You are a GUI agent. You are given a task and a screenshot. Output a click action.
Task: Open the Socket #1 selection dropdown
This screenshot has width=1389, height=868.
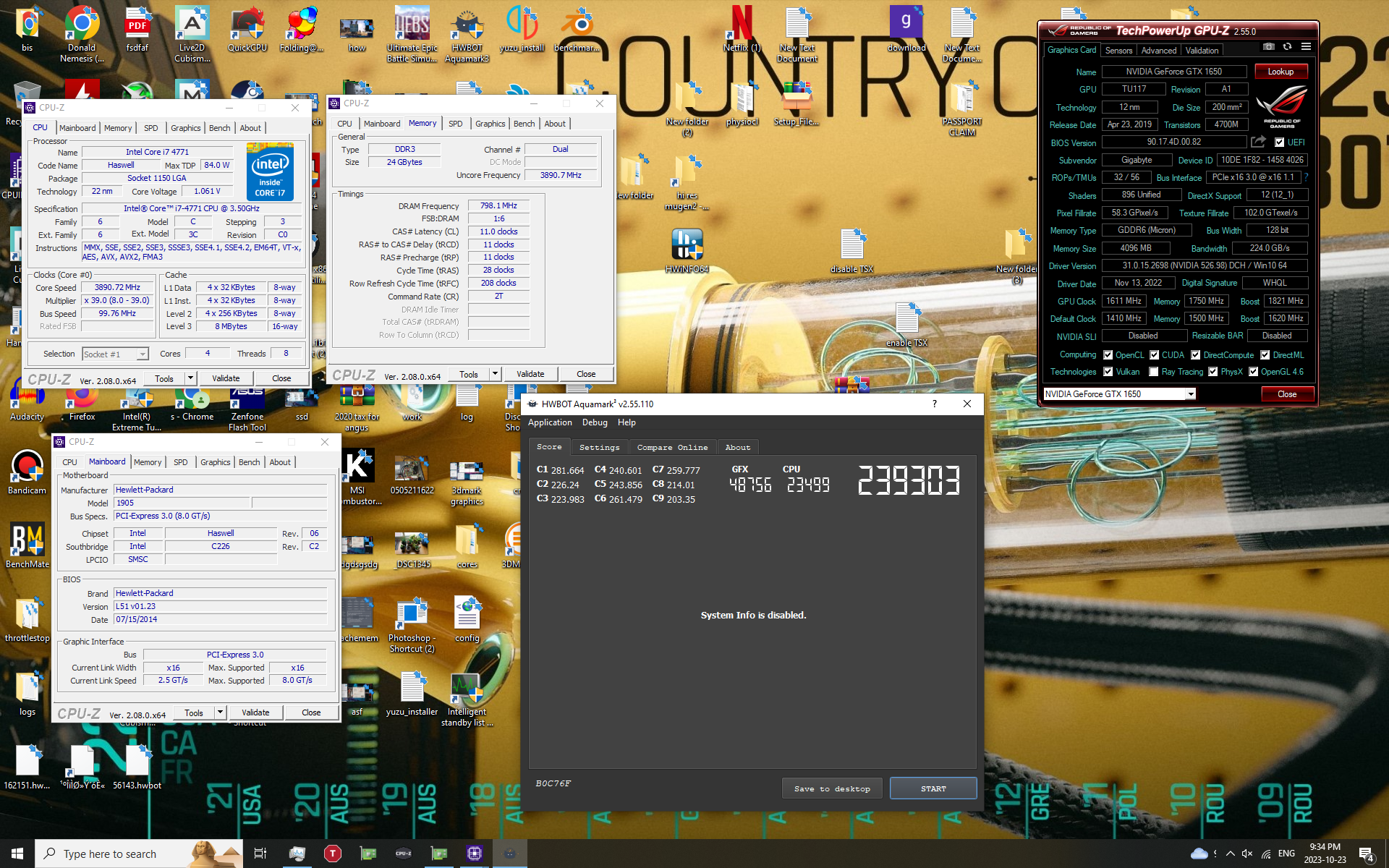click(x=115, y=354)
